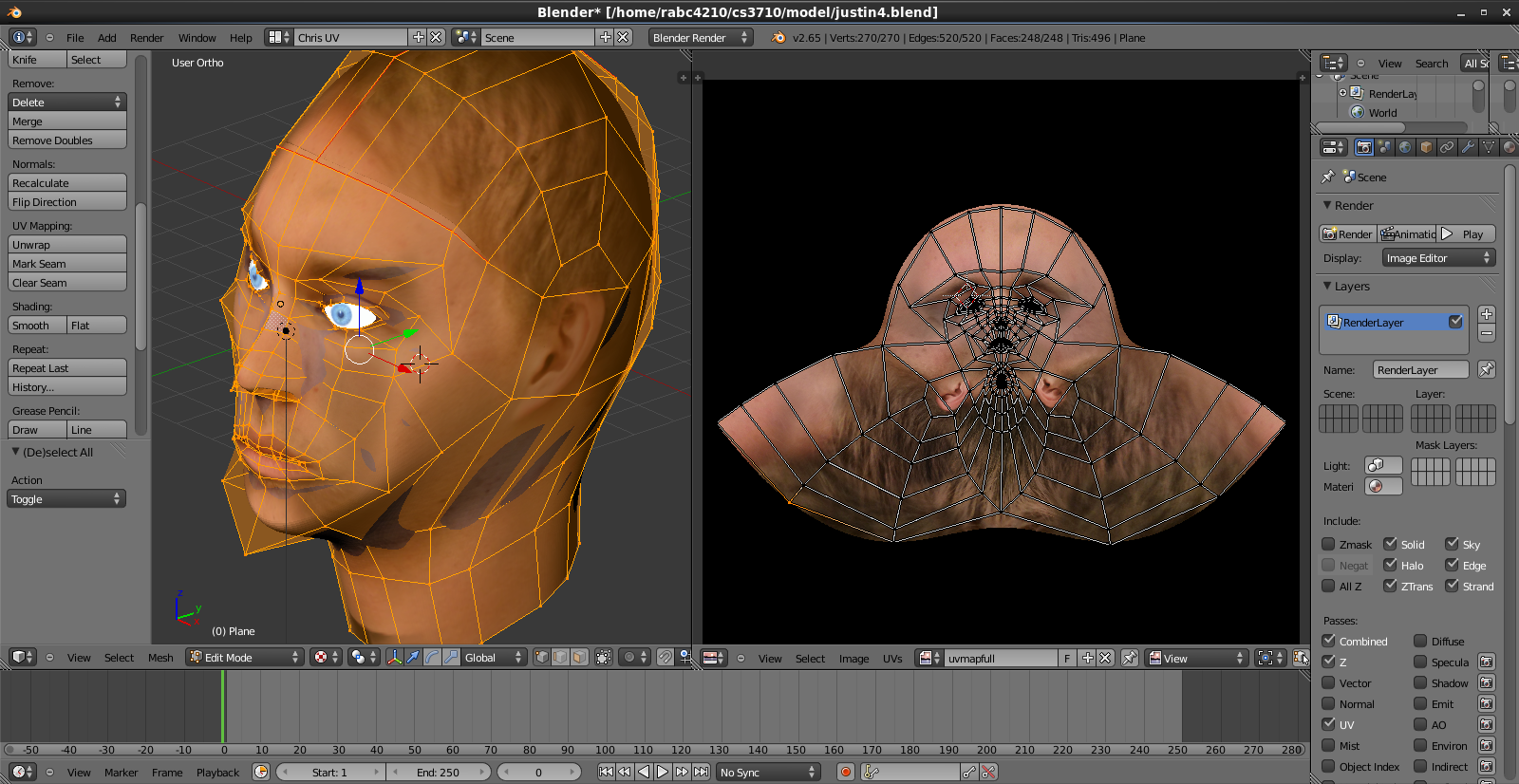The image size is (1519, 784).
Task: Toggle the Solid include checkbox
Action: (1391, 544)
